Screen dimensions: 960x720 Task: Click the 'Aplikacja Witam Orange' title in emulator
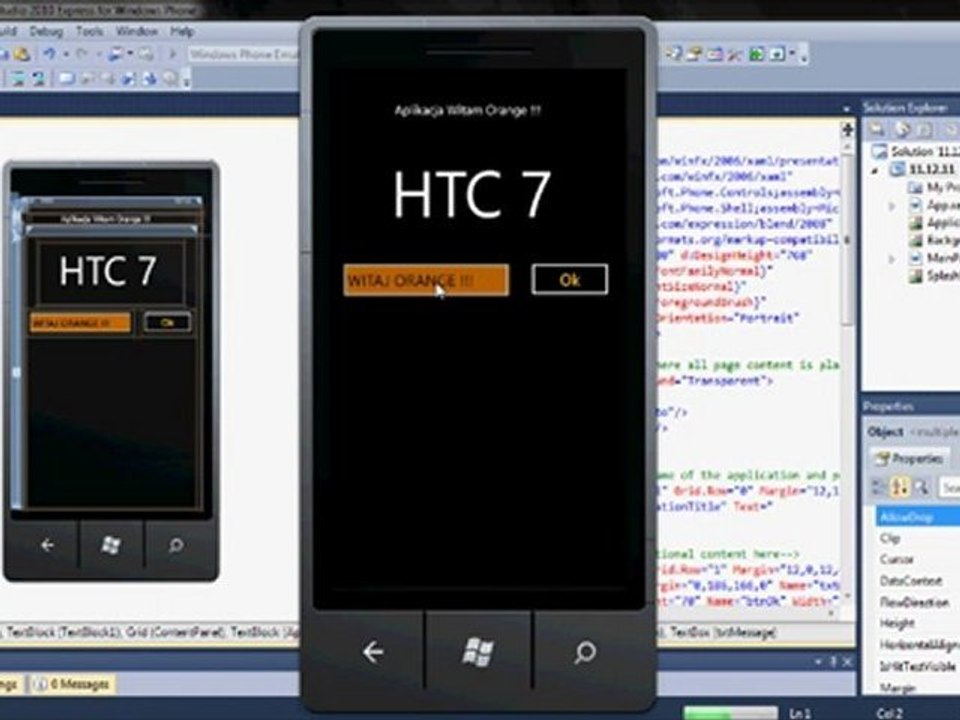467,111
